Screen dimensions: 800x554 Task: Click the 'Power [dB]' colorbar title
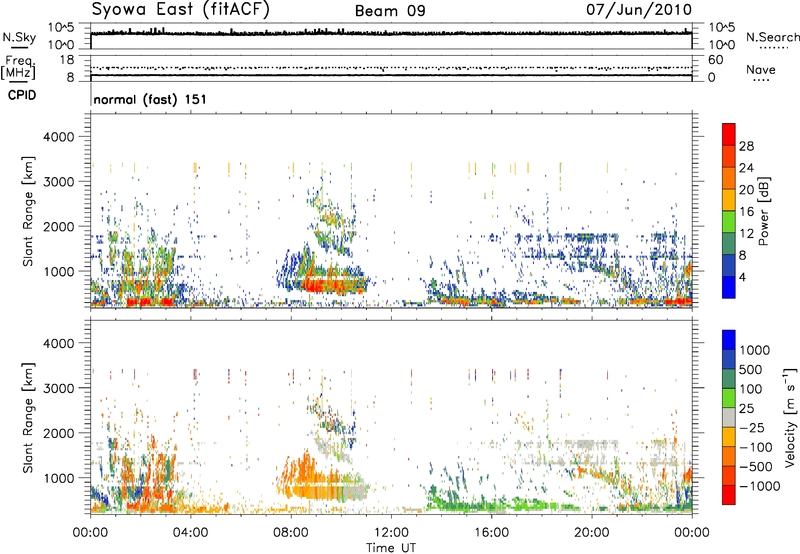(764, 211)
